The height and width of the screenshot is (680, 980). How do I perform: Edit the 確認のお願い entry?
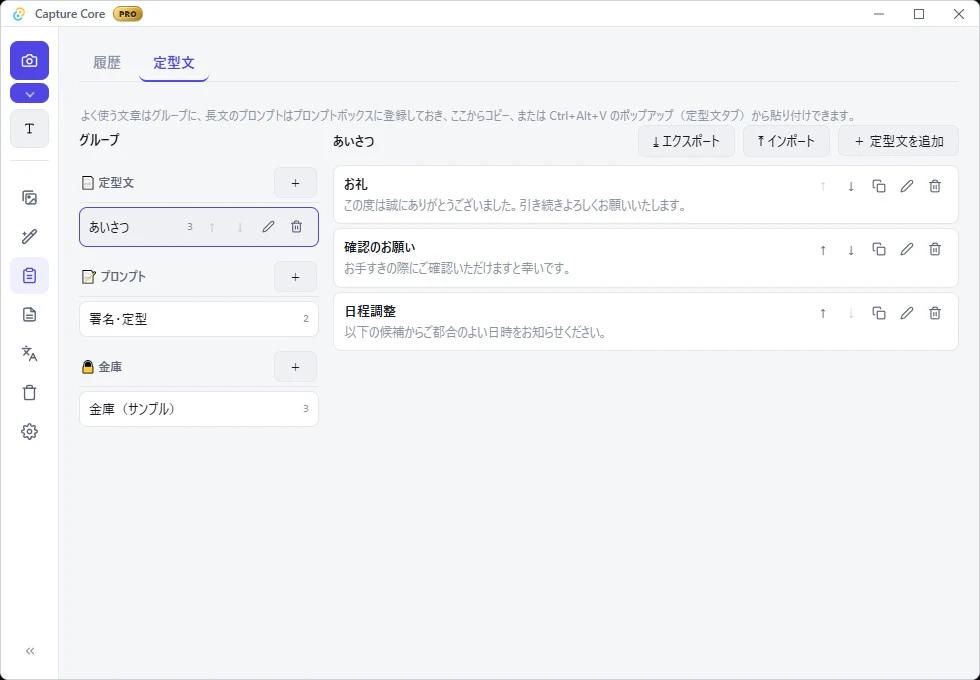point(907,250)
